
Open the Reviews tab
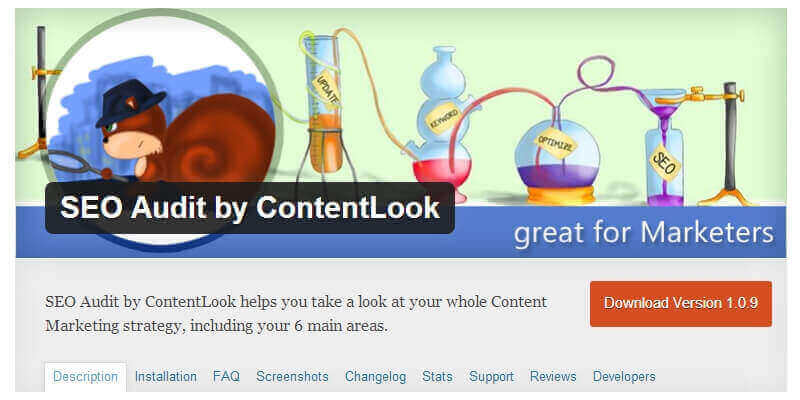553,377
